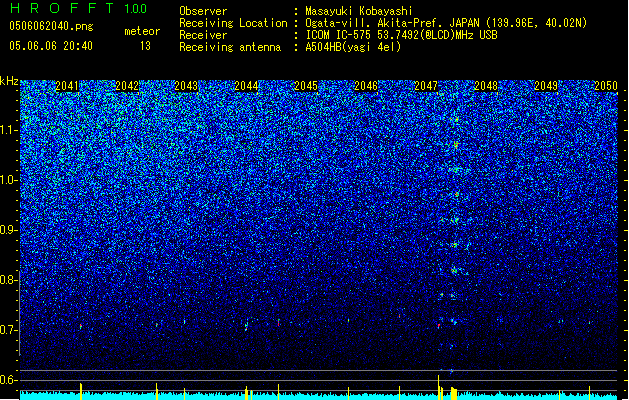Click the 2046 time axis label
629x400 pixels.
(x=366, y=86)
